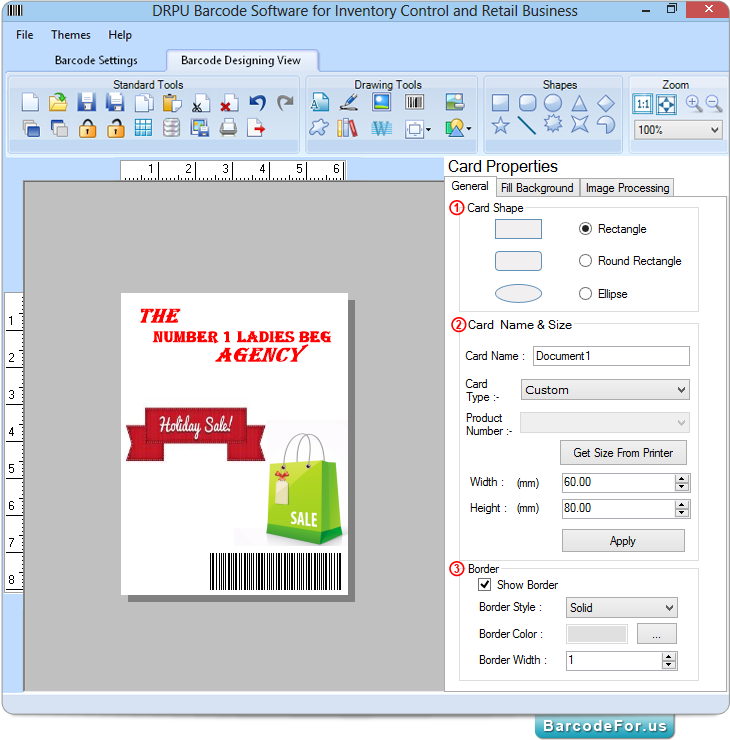
Task: Paste from clipboard icon
Action: tap(172, 103)
